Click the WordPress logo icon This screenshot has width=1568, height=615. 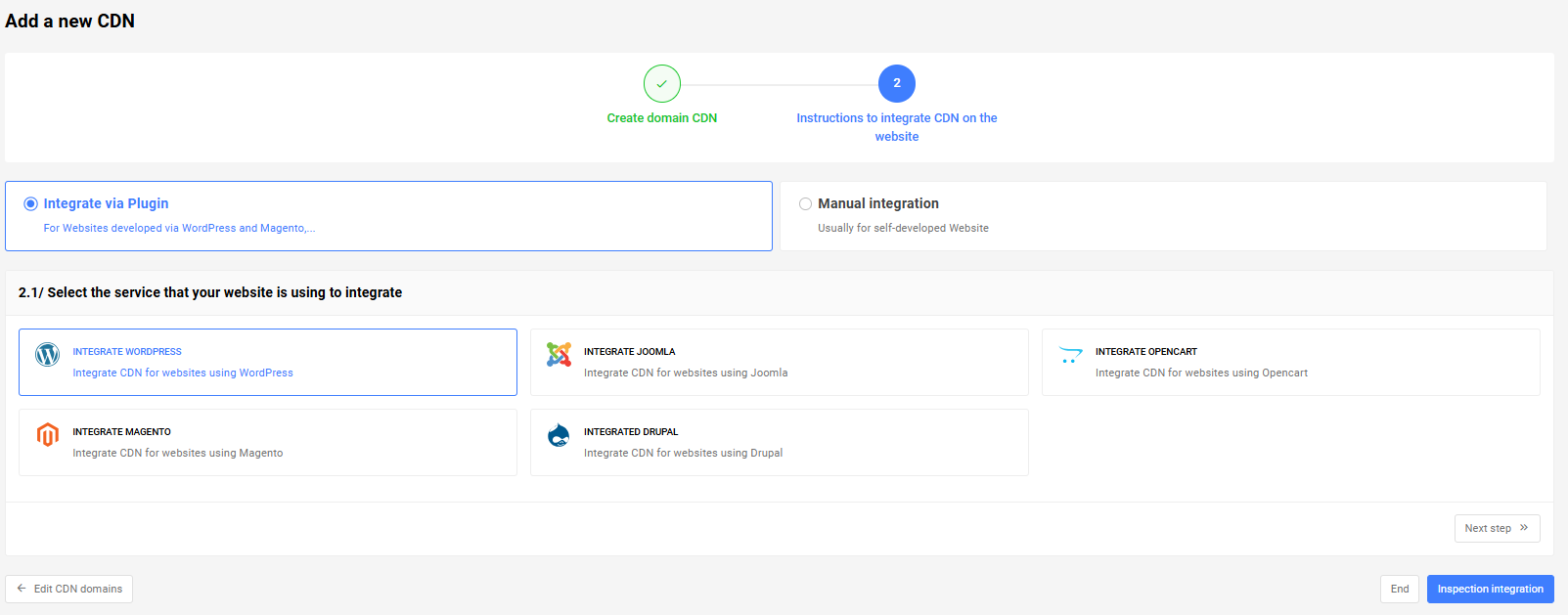point(47,355)
